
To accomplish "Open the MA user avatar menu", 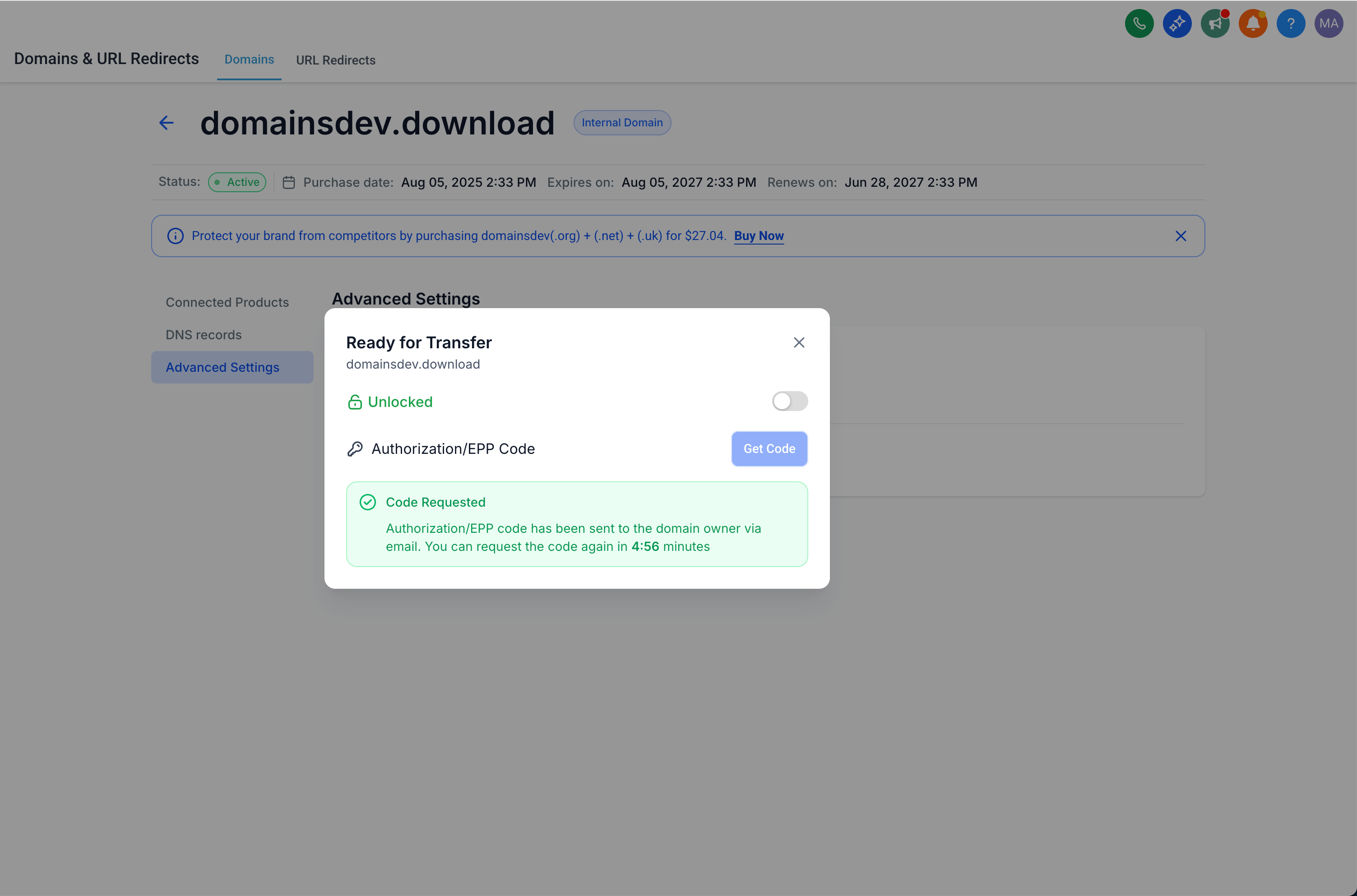I will (x=1329, y=23).
